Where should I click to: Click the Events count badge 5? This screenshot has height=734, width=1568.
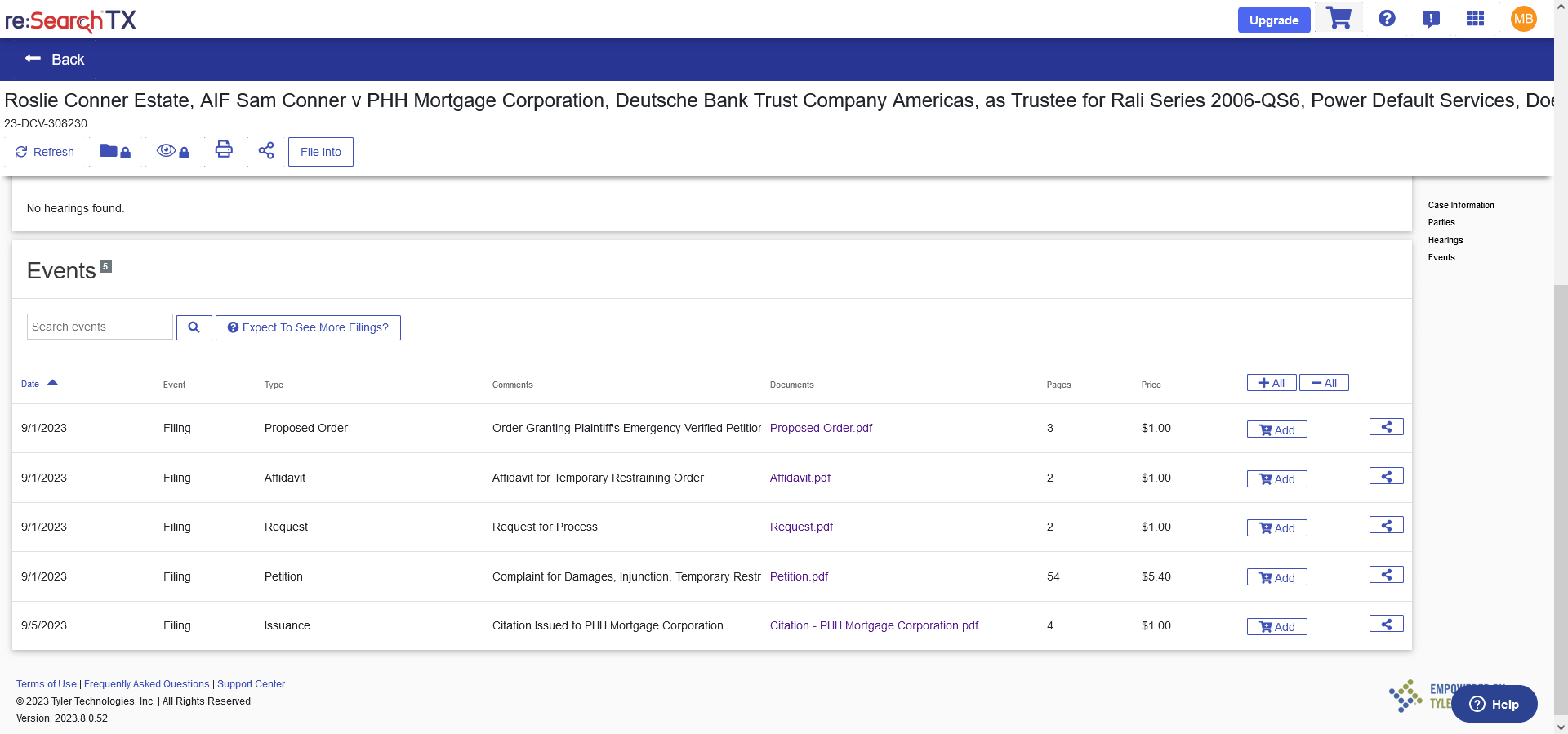pyautogui.click(x=105, y=266)
